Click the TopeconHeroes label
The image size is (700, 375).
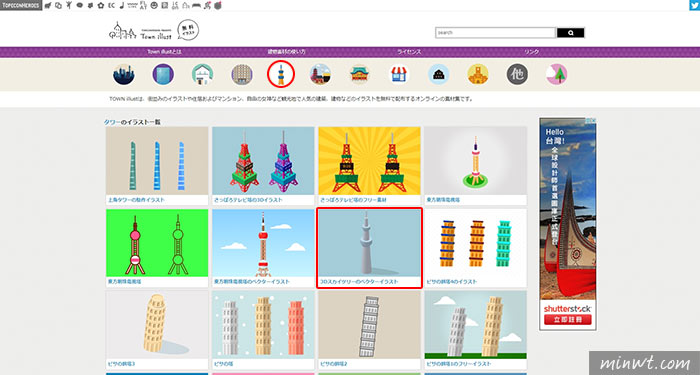[21, 5]
